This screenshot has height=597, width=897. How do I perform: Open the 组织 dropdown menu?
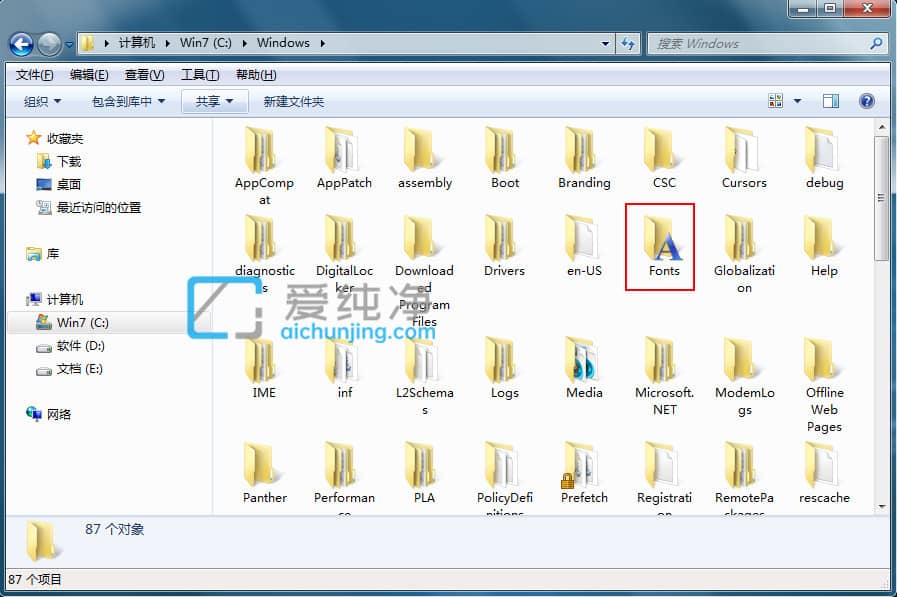pyautogui.click(x=42, y=102)
